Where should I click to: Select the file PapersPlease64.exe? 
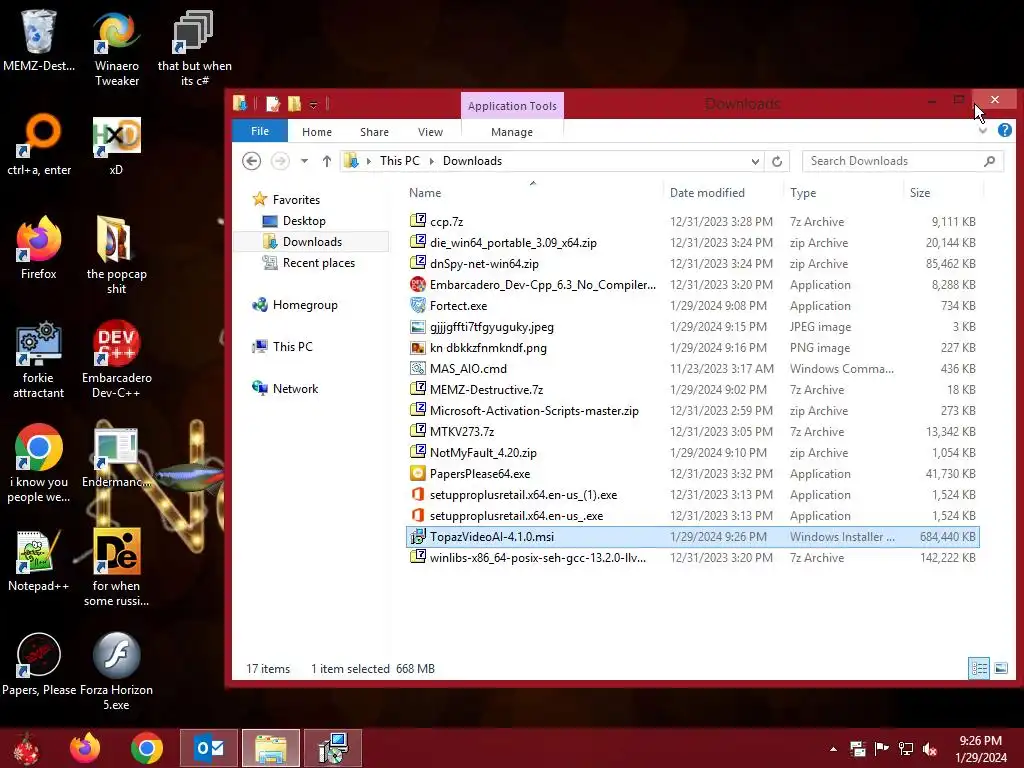[x=692, y=473]
